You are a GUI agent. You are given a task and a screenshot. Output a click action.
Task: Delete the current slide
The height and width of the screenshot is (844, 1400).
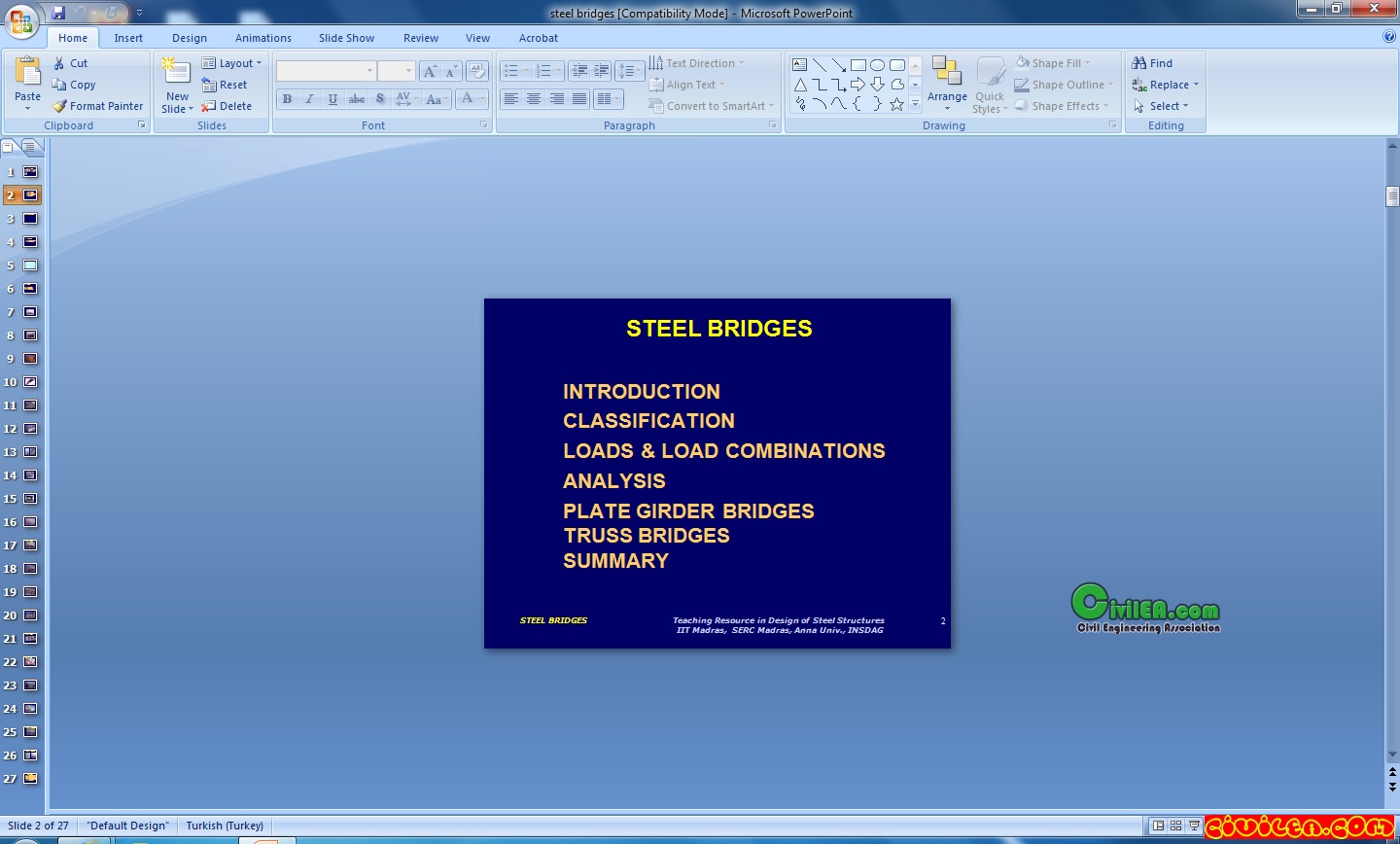227,106
